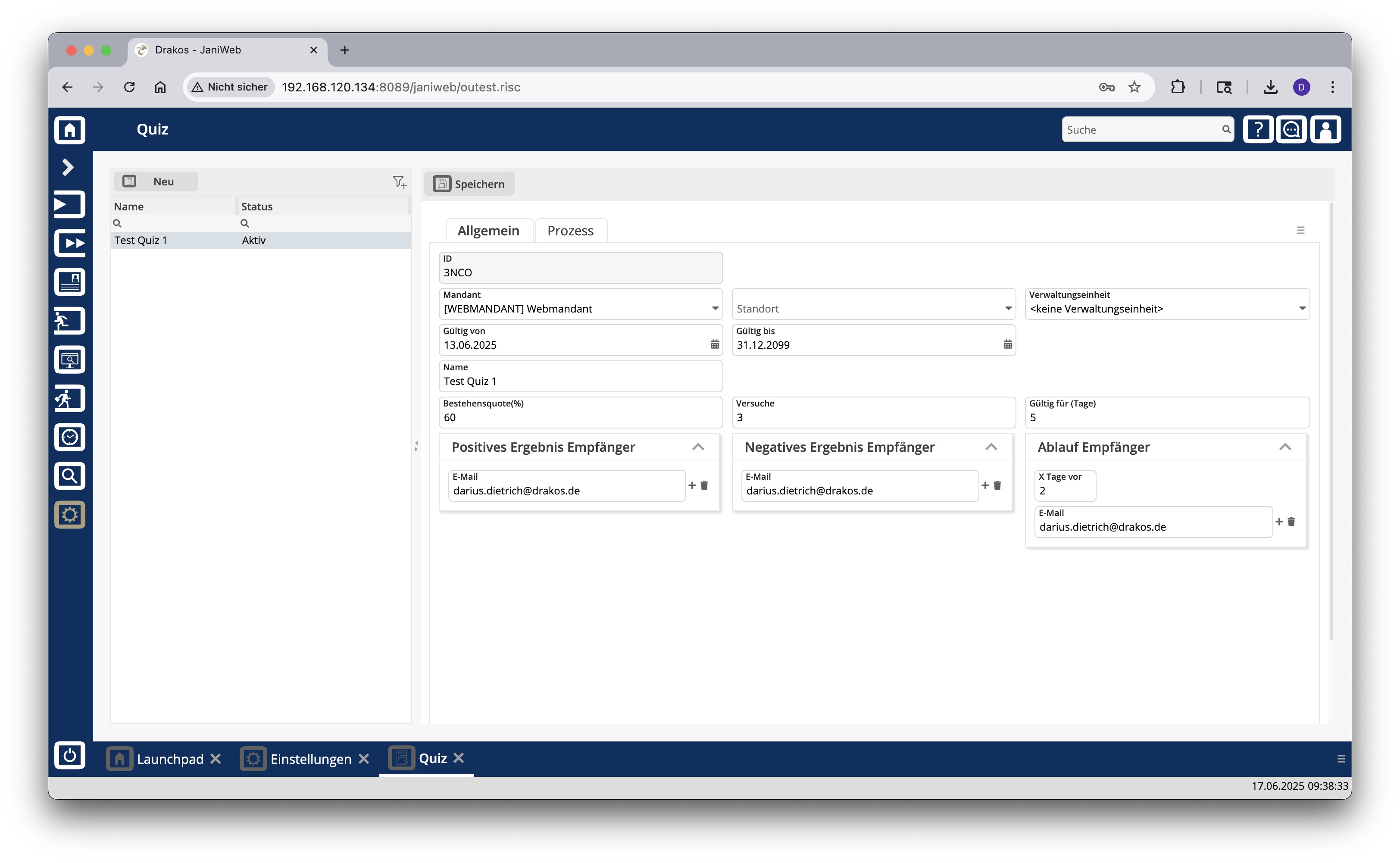Click the power logout icon
This screenshot has height=863, width=1400.
[70, 756]
